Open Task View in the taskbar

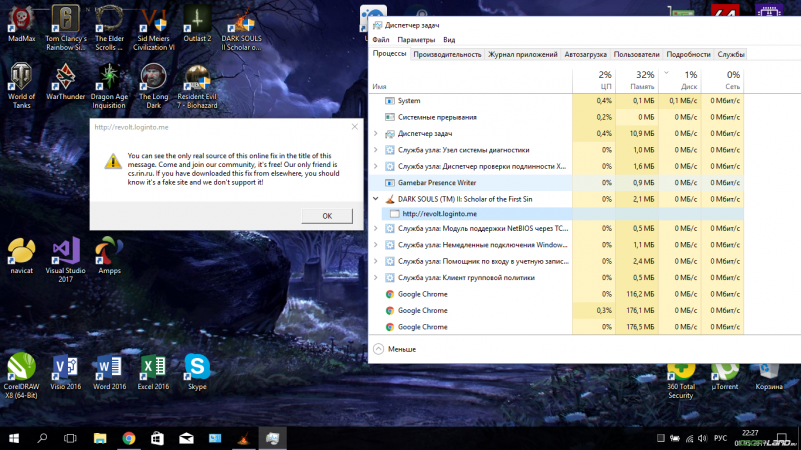coord(70,438)
